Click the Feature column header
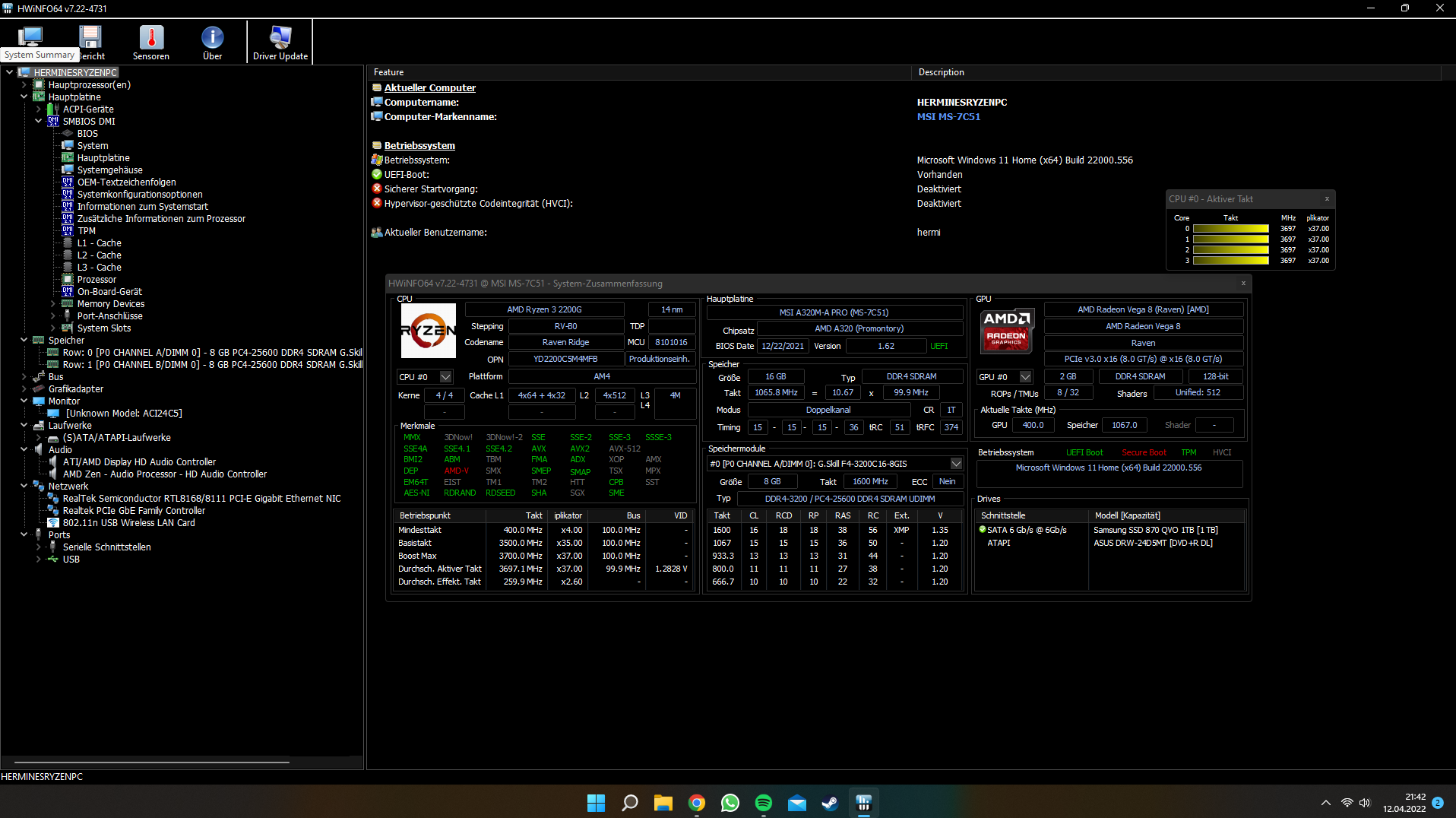Screen dimensions: 1456x818 click(638, 72)
